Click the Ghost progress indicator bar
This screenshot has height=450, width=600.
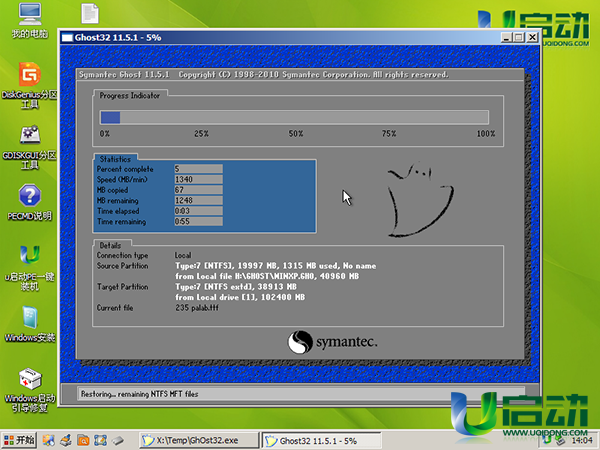(297, 118)
